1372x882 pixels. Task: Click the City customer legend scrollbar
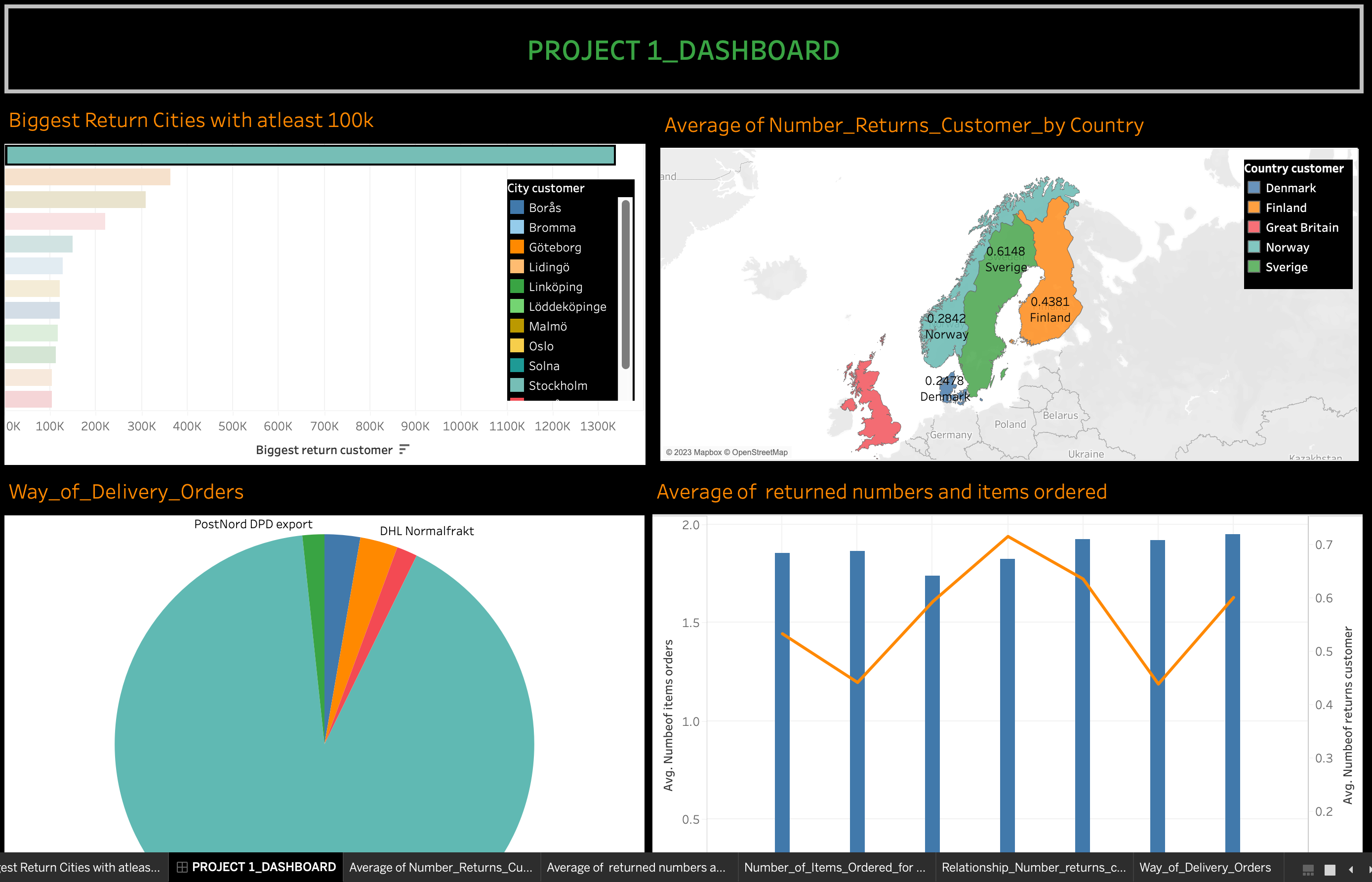[x=626, y=284]
